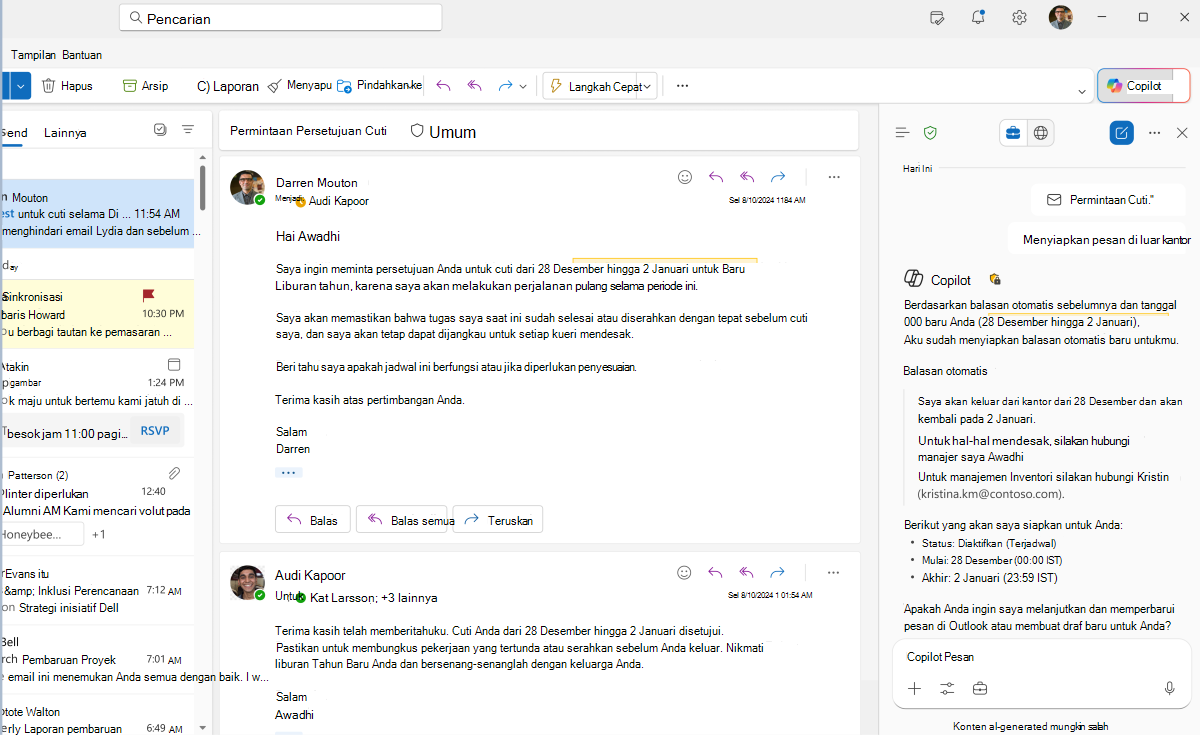Add emoji reaction to Darren's message
This screenshot has width=1200, height=735.
click(x=685, y=177)
